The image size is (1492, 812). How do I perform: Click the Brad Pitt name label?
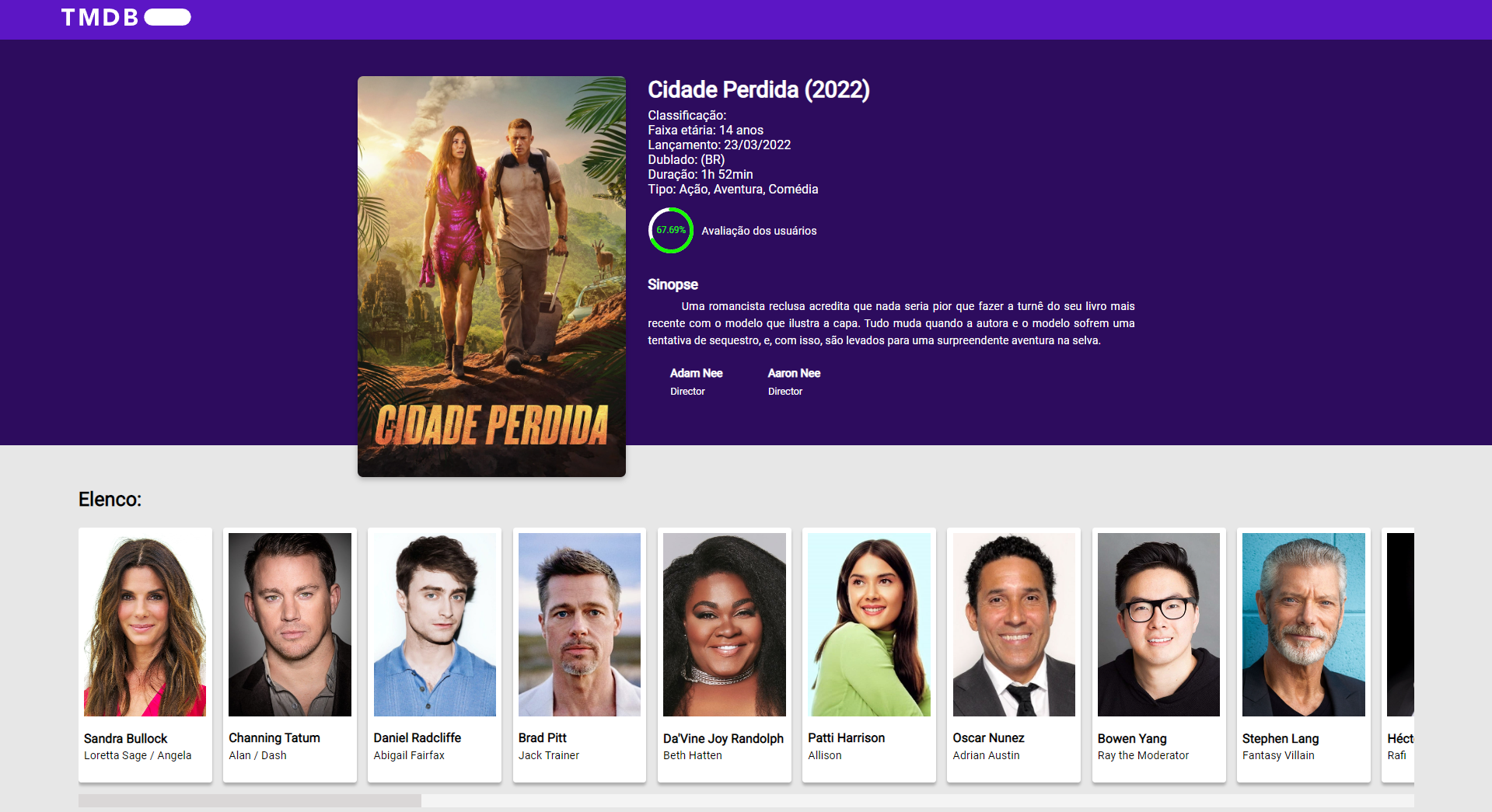543,738
